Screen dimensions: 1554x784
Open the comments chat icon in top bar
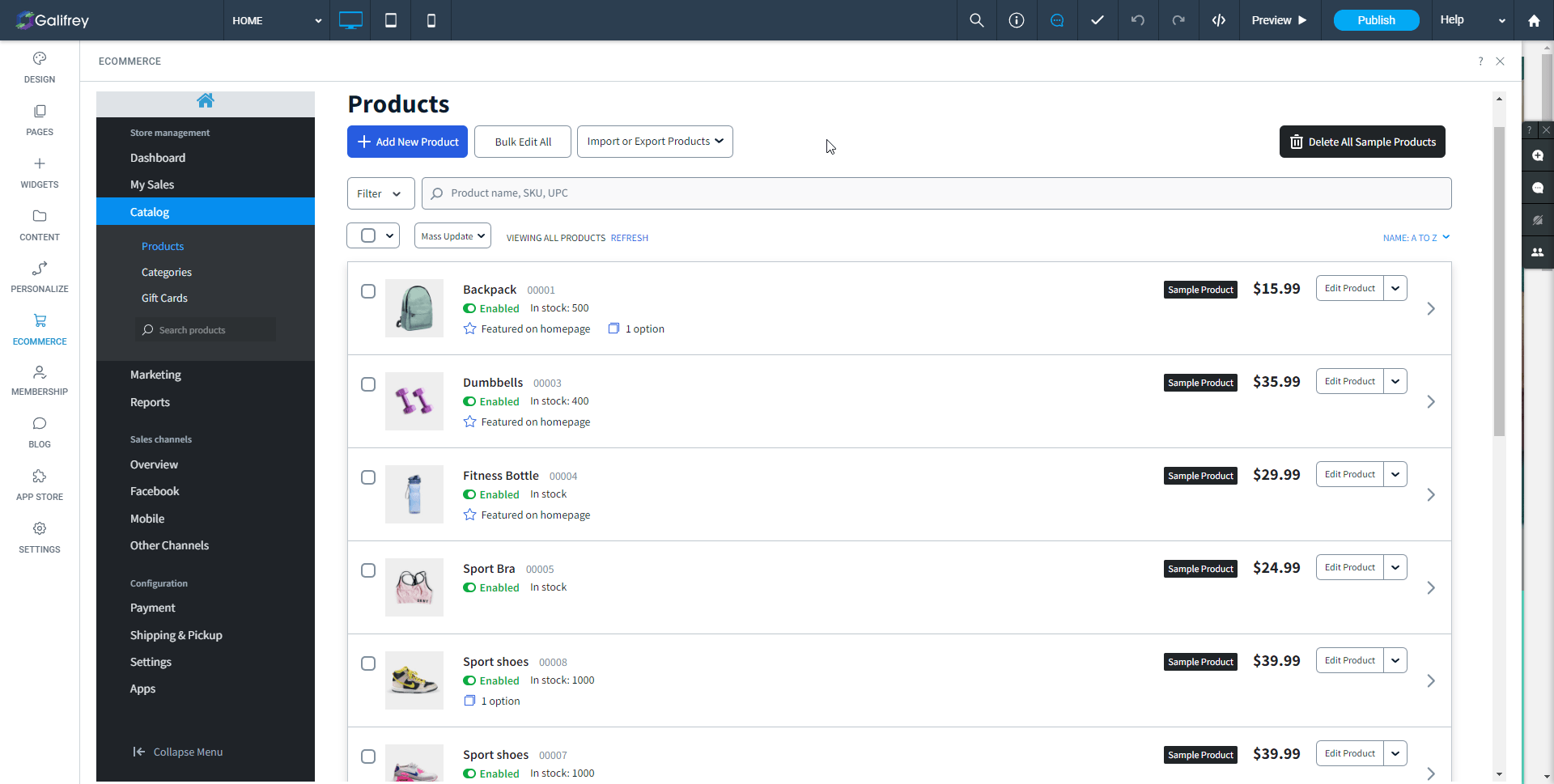[x=1057, y=20]
